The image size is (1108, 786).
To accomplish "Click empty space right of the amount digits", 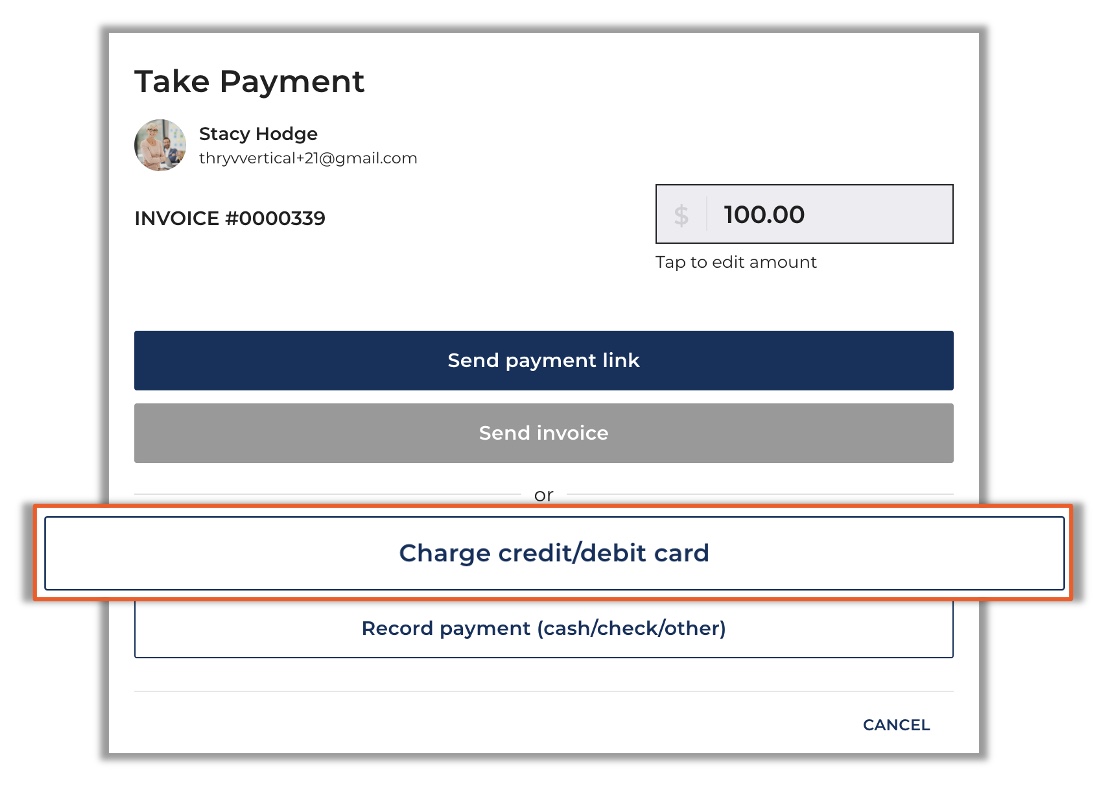I will tap(878, 215).
